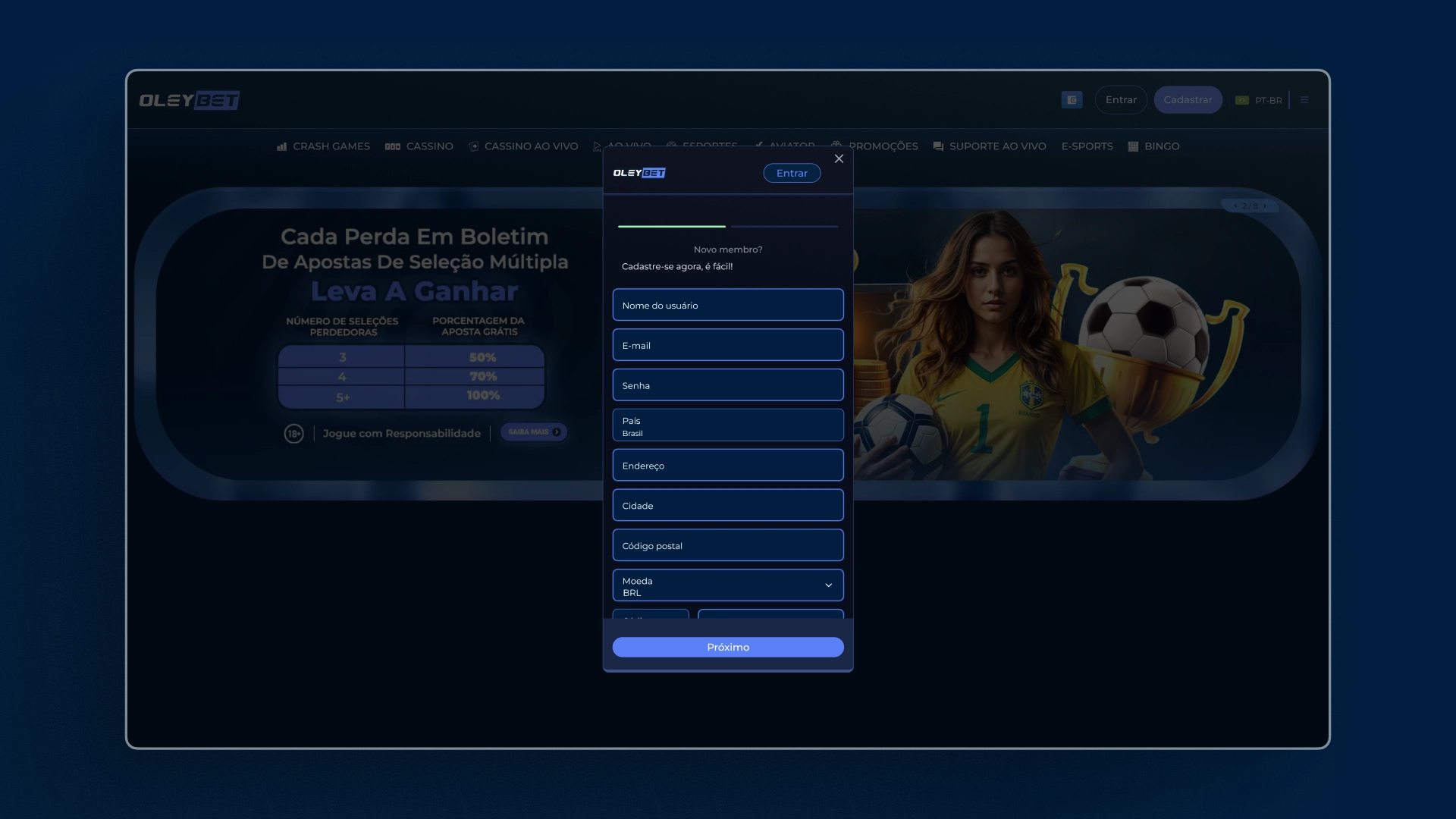This screenshot has width=1456, height=819.
Task: Click "Leva A Ganhar" banner headline
Action: [415, 291]
